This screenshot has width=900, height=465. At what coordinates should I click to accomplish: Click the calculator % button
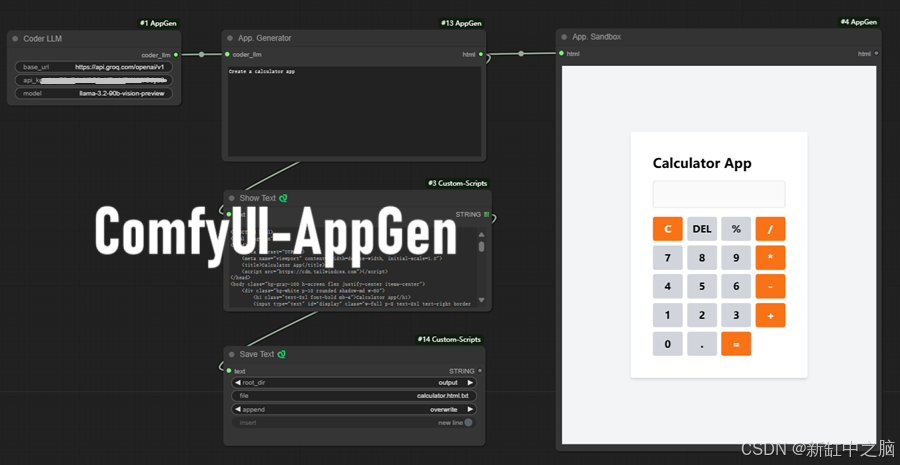(x=736, y=229)
